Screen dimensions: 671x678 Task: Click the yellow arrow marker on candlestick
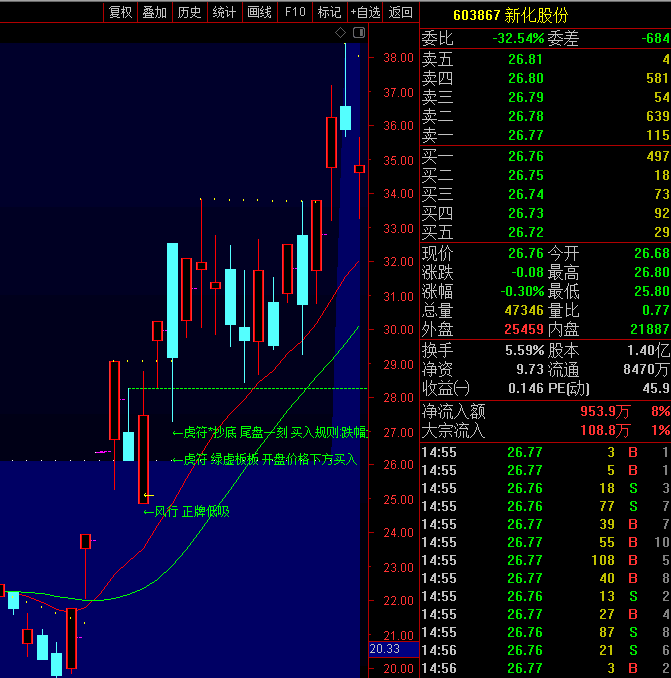pyautogui.click(x=148, y=496)
